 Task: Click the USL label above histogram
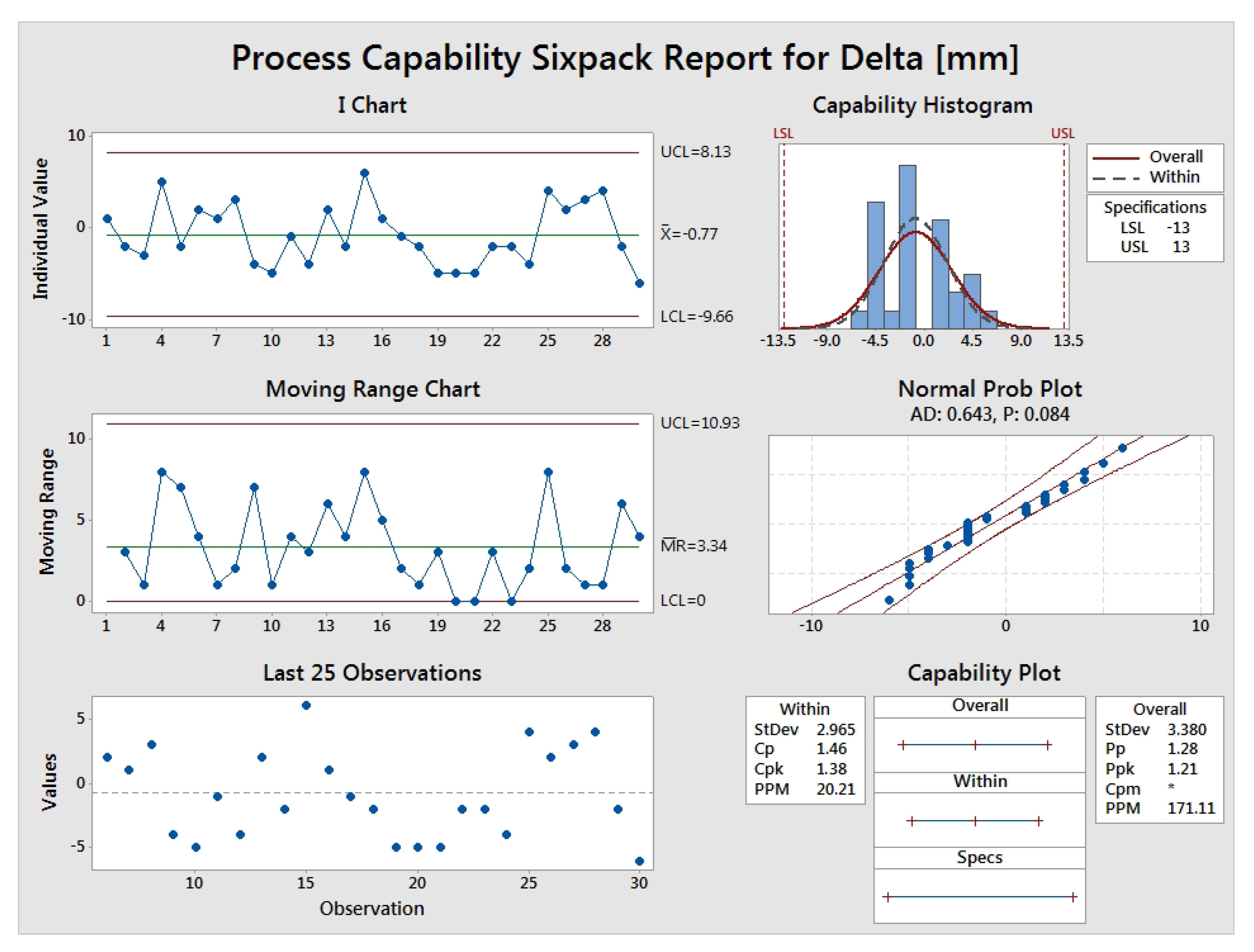pos(1063,133)
